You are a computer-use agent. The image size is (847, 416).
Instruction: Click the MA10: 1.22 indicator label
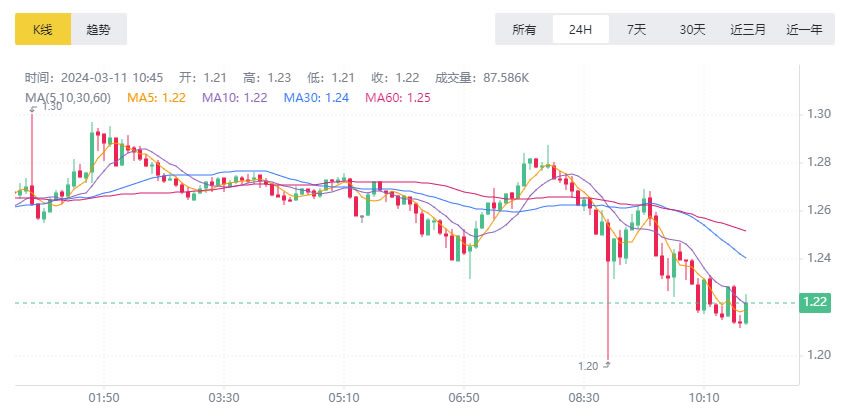click(x=235, y=98)
